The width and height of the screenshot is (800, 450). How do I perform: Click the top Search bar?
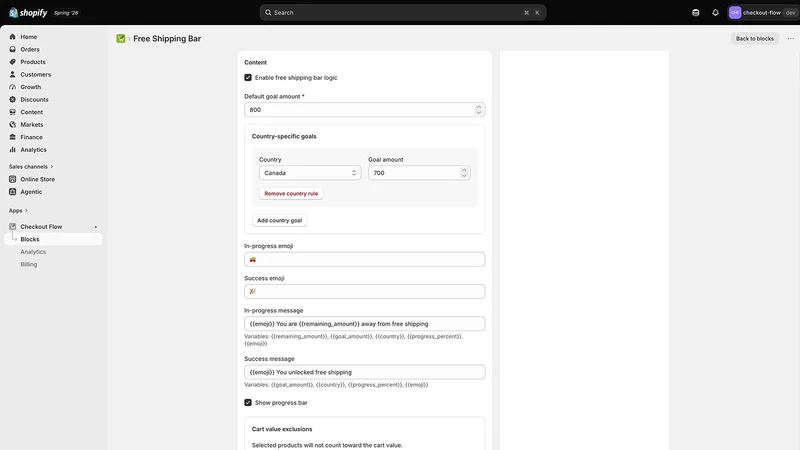coord(403,13)
